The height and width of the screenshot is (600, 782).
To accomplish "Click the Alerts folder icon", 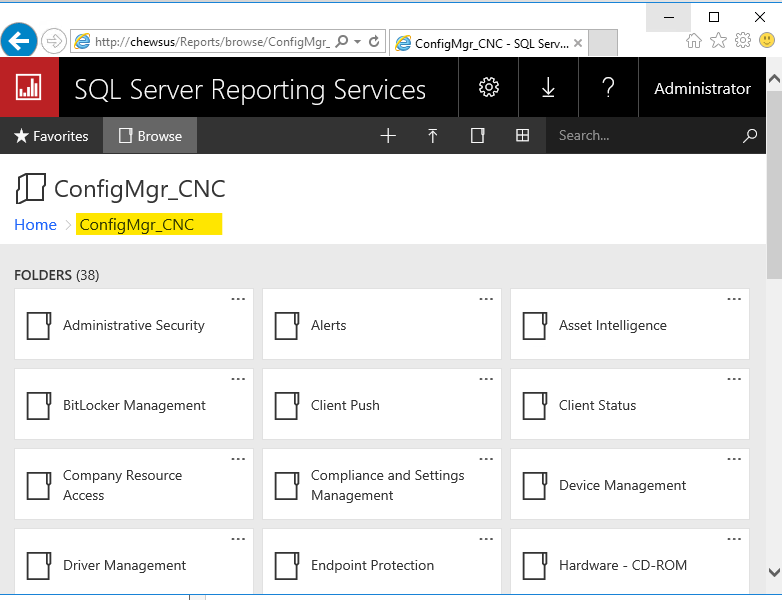I will point(287,326).
